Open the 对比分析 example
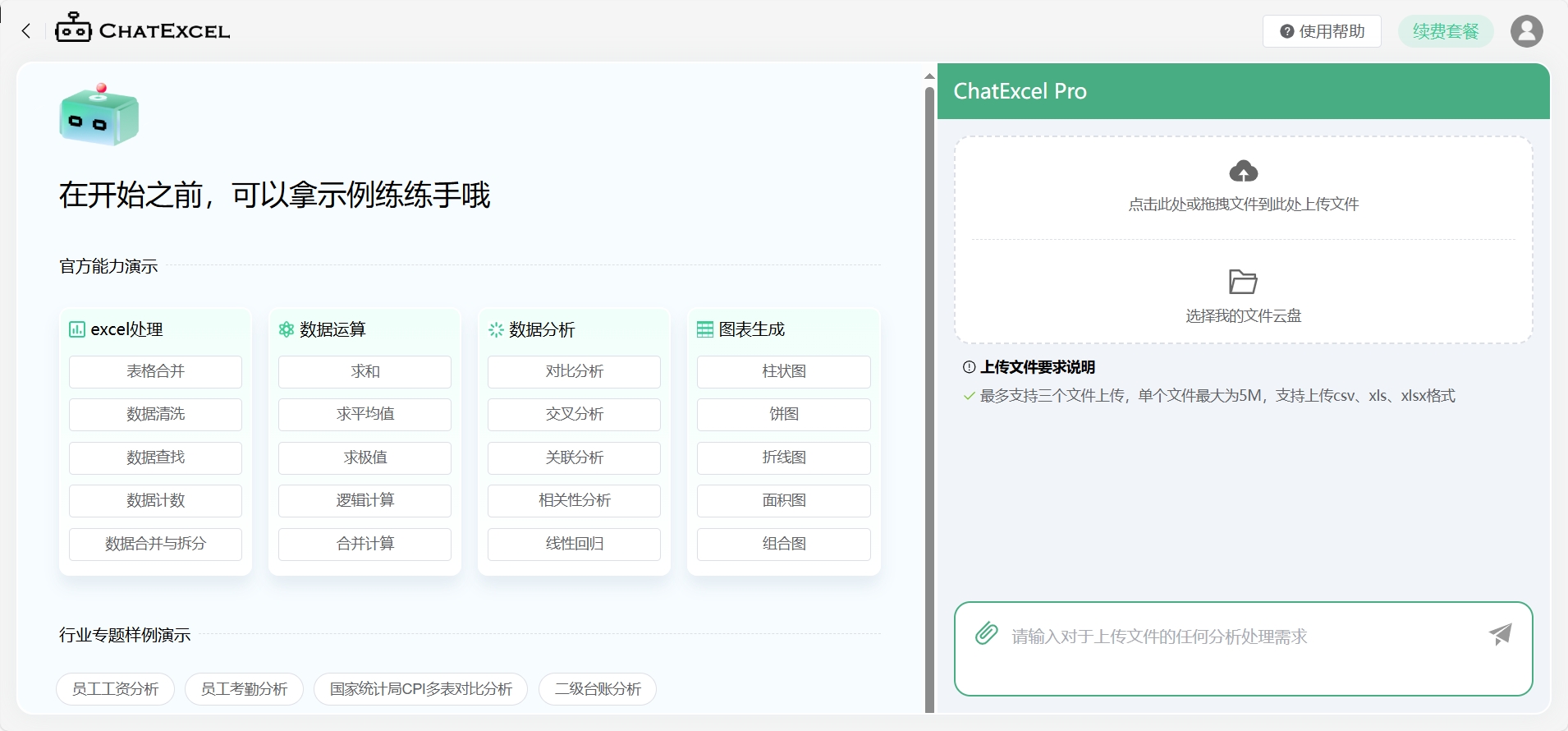The height and width of the screenshot is (731, 1568). point(574,371)
